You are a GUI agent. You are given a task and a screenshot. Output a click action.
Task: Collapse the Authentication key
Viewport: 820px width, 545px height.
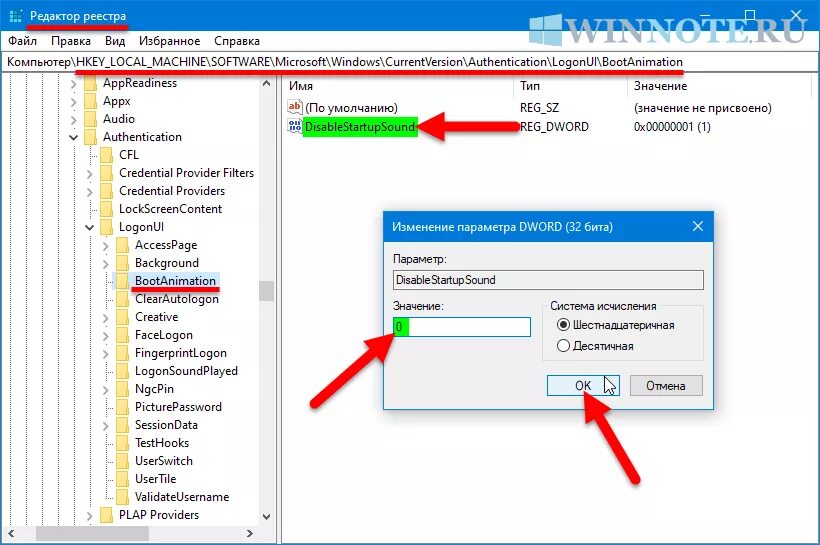73,138
